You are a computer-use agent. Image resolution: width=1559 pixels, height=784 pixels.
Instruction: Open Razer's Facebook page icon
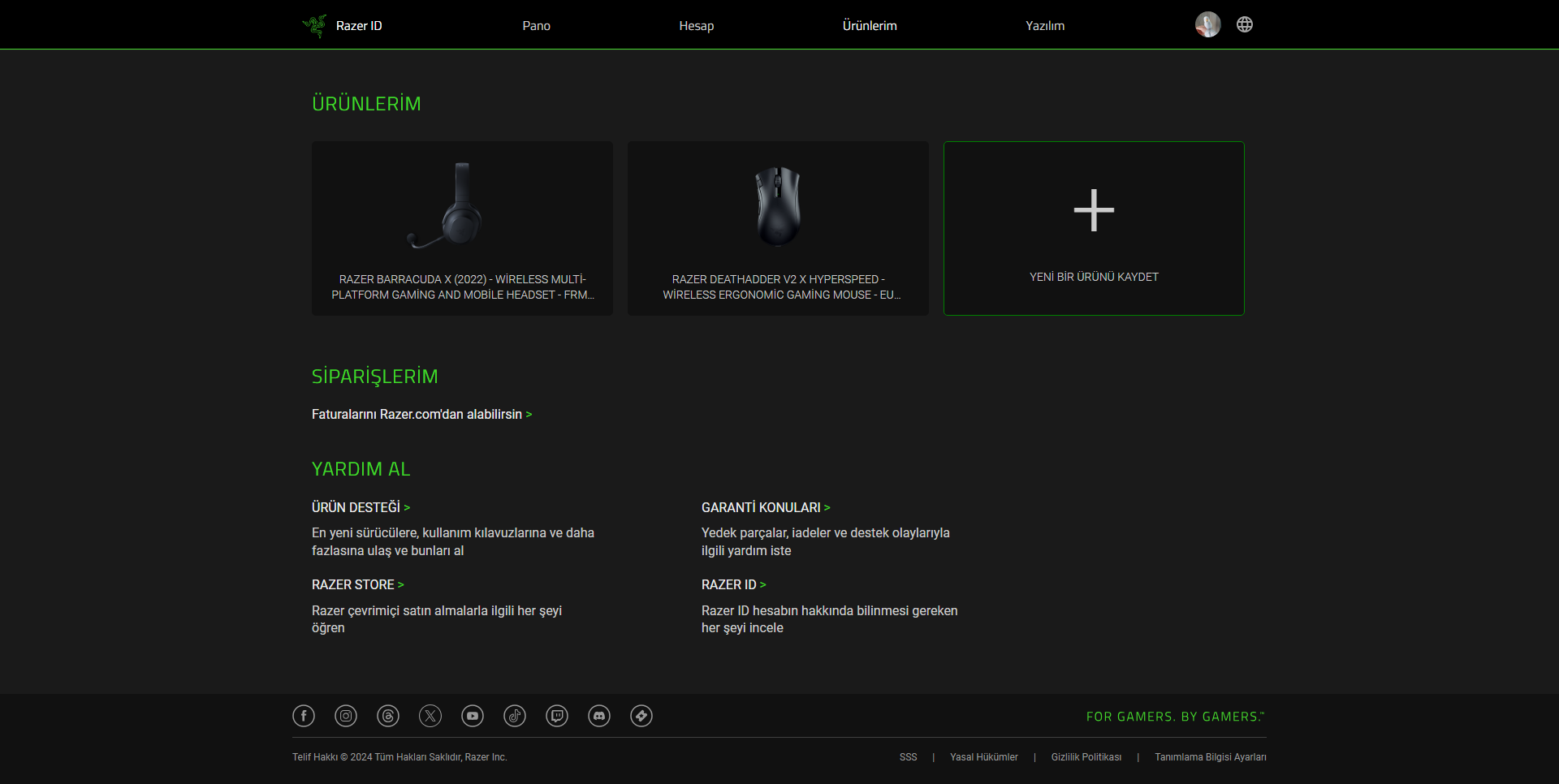pos(304,716)
